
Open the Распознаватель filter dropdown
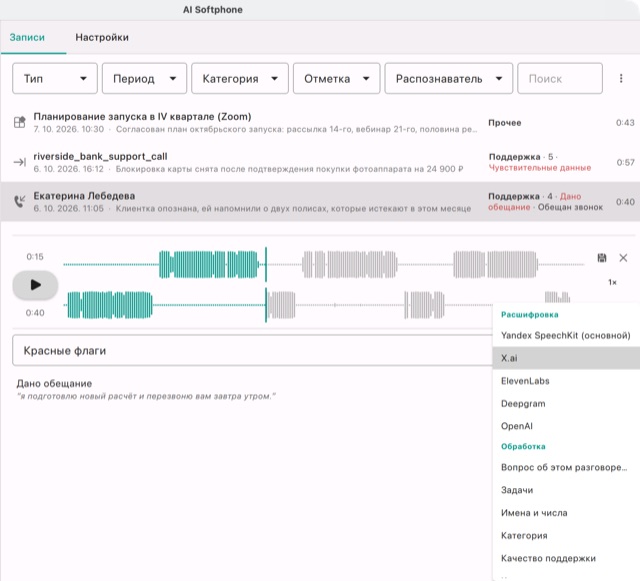[449, 78]
